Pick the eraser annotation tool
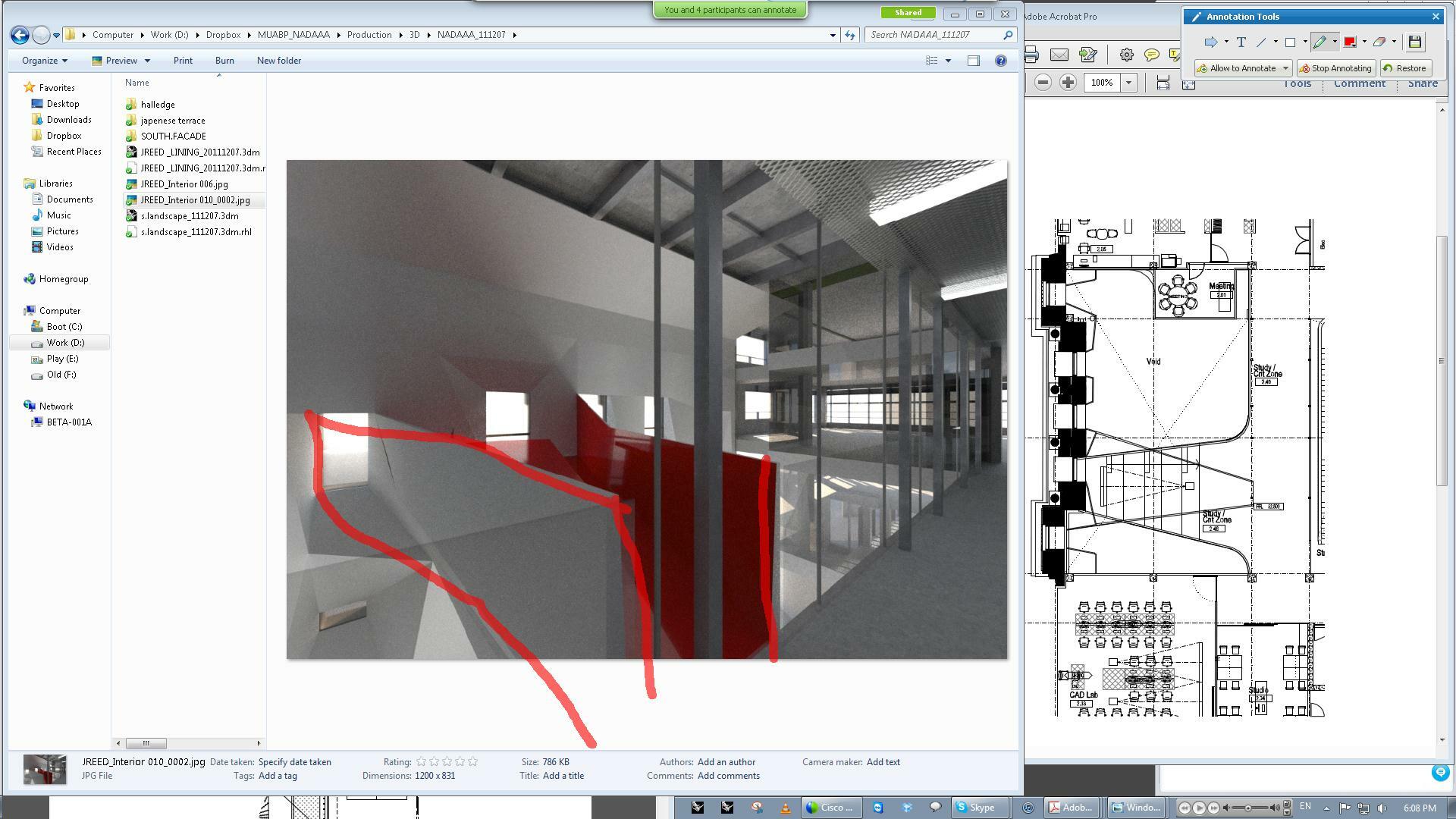Image resolution: width=1456 pixels, height=819 pixels. (1379, 42)
